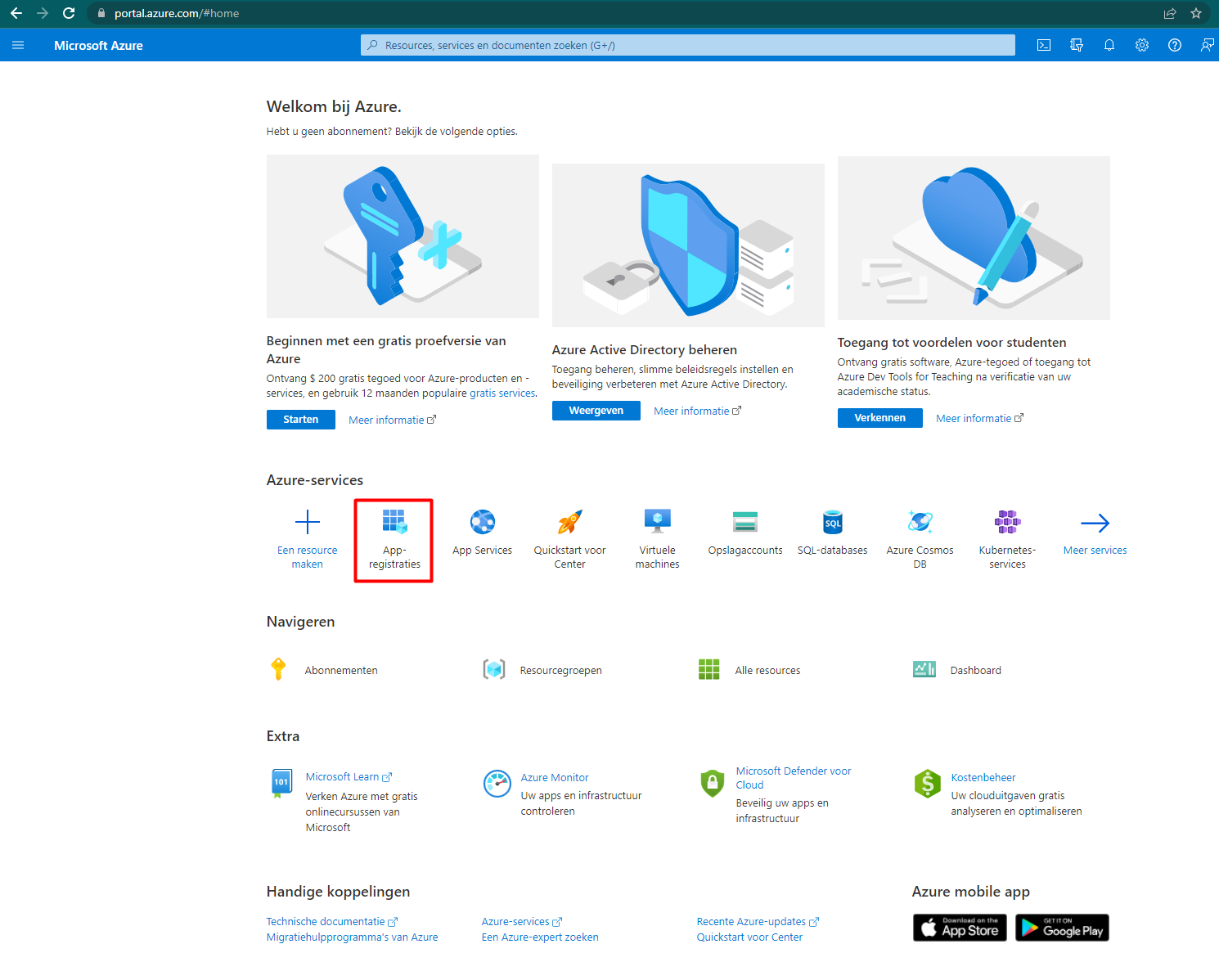
Task: Click the Abonnementen key icon
Action: click(x=278, y=669)
